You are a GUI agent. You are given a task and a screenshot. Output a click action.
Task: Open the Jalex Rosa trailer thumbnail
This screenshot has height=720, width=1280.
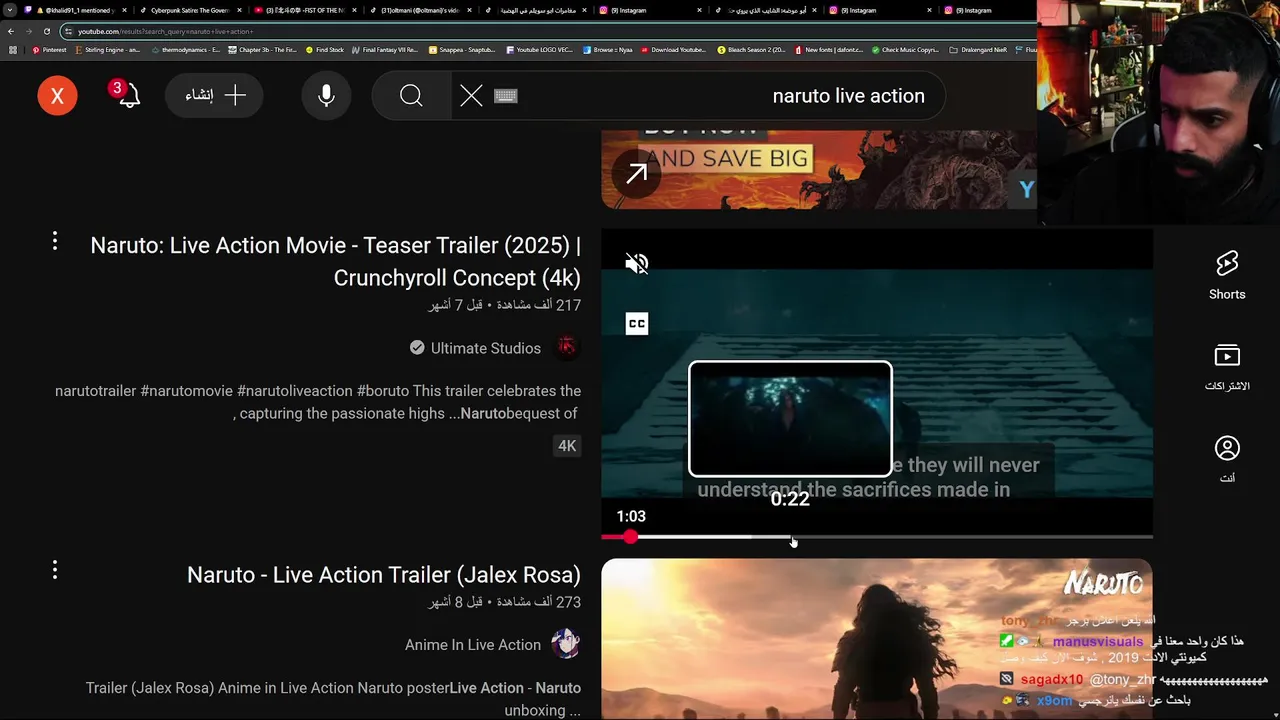click(x=876, y=639)
